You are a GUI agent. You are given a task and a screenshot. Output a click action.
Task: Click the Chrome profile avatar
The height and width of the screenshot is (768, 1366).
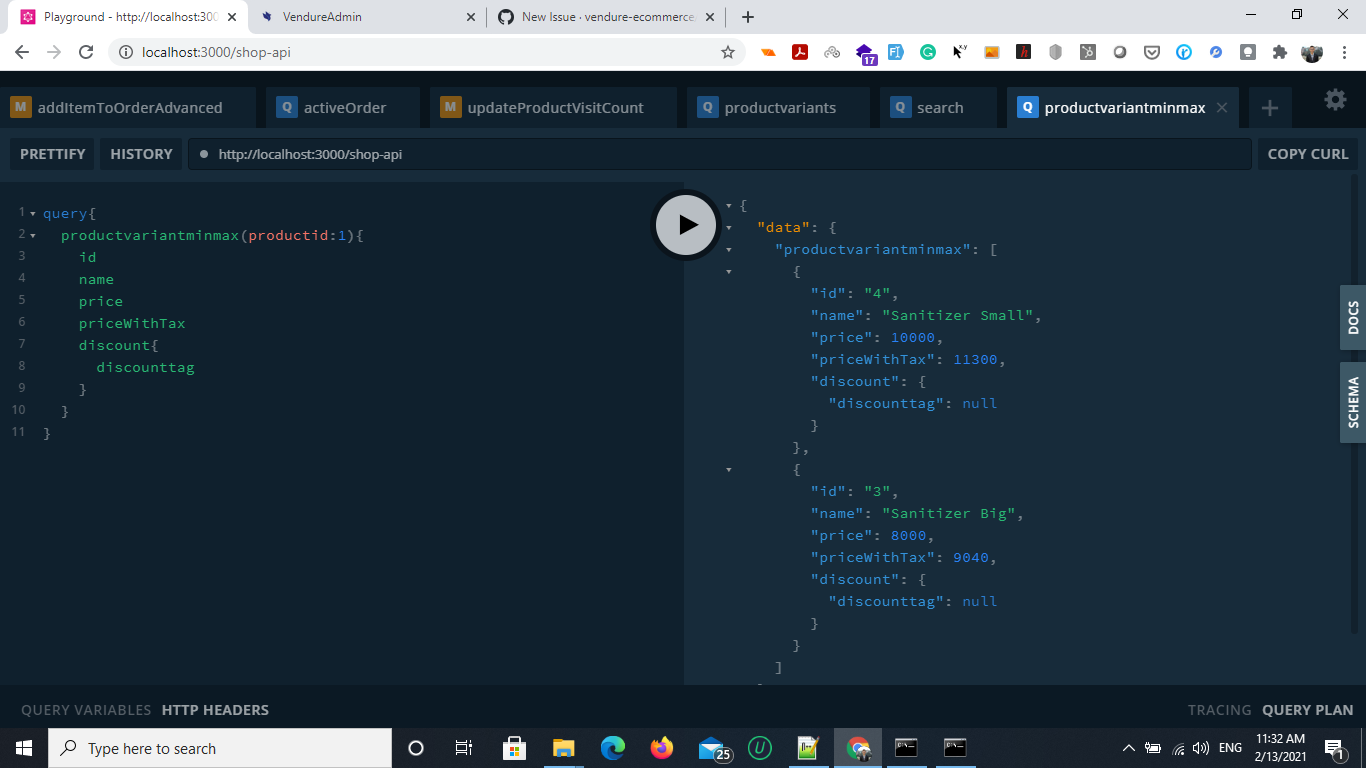tap(1312, 51)
